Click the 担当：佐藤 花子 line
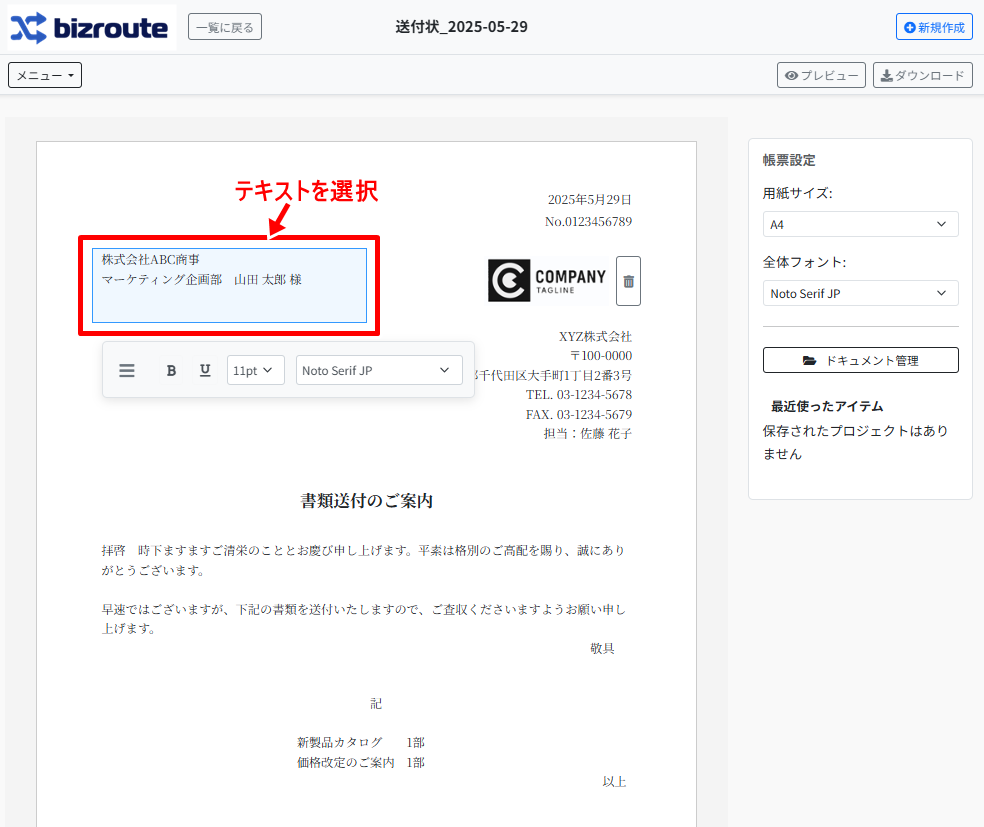The width and height of the screenshot is (984, 827). [587, 434]
